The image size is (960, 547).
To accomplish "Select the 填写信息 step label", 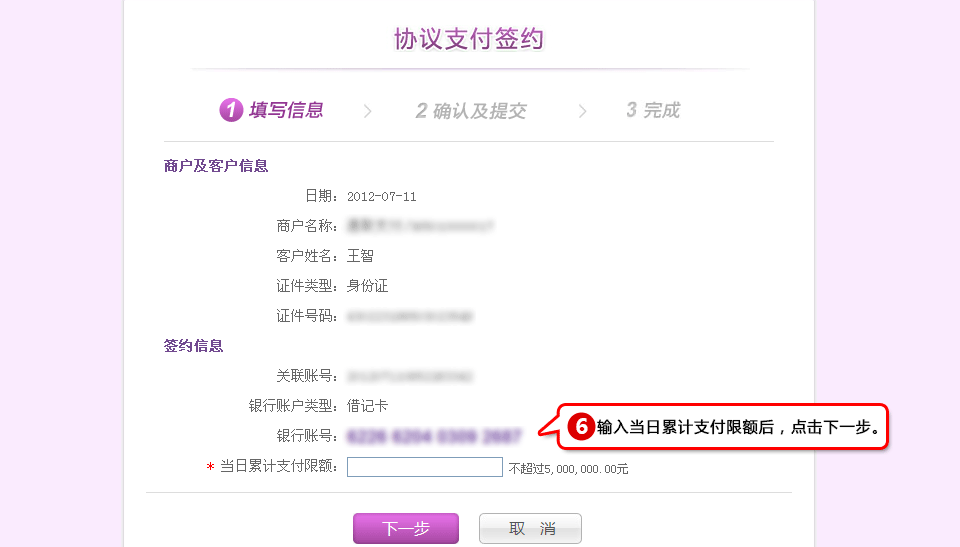I will pos(286,110).
